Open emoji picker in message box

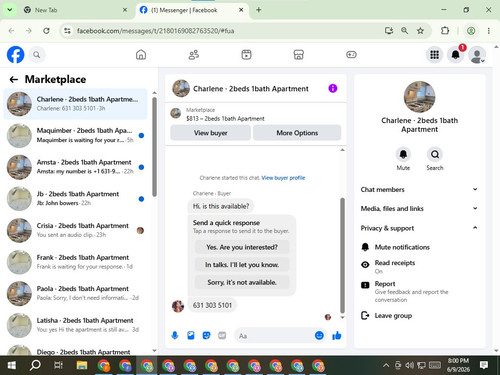point(319,335)
